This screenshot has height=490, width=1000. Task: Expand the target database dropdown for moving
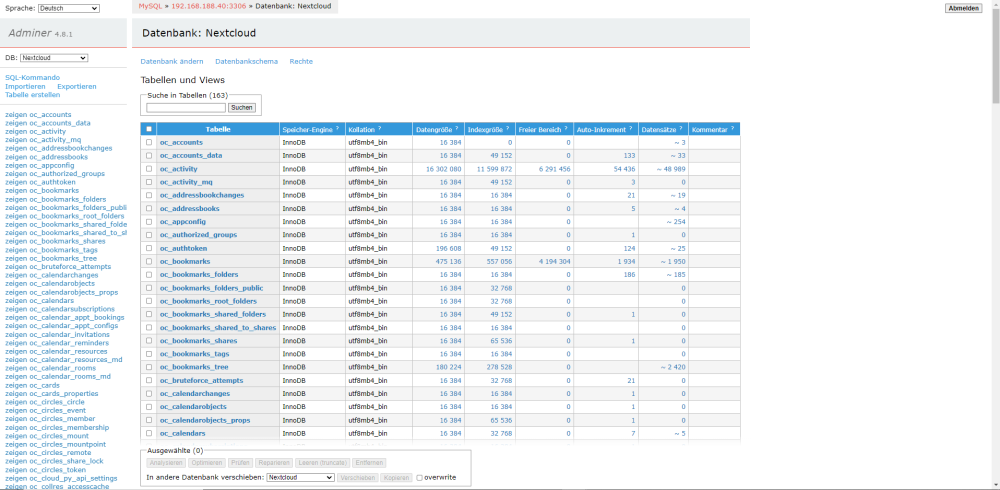click(x=300, y=477)
